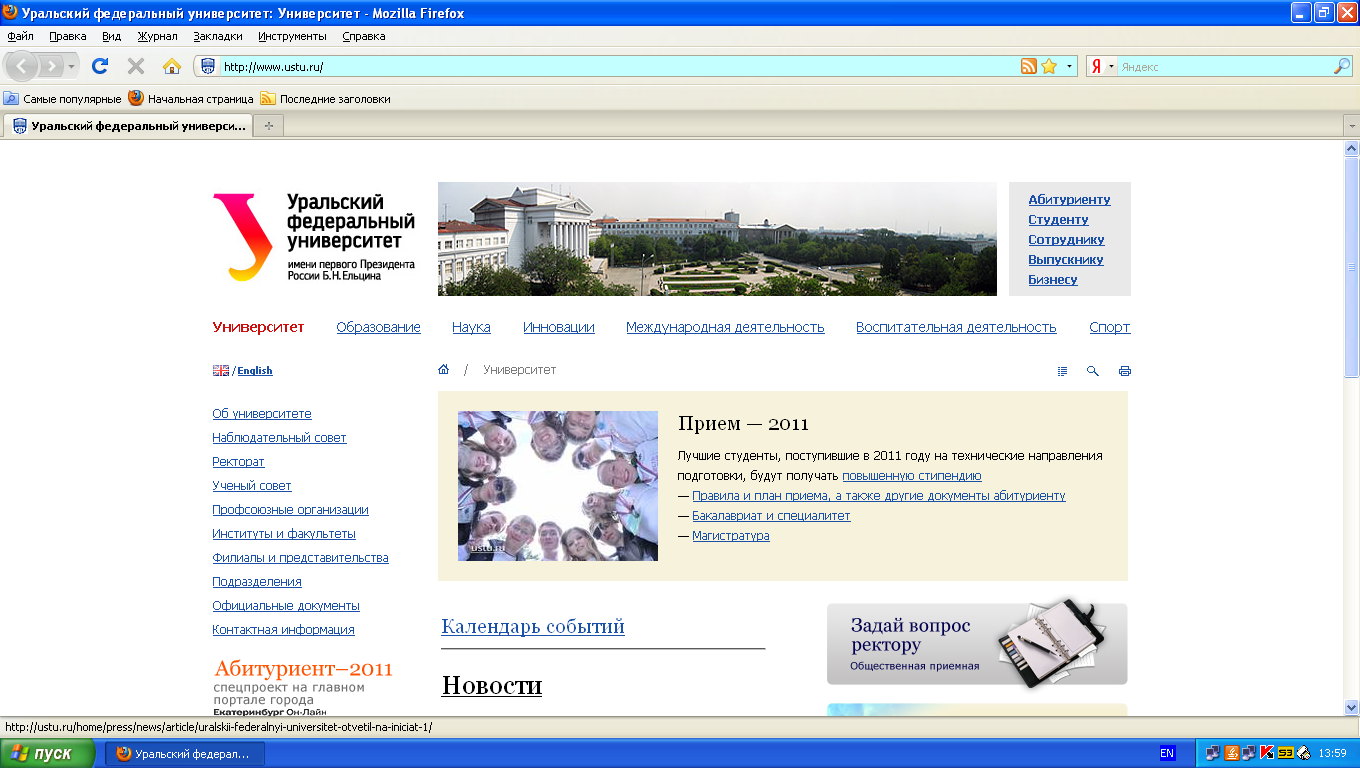
Task: Click the British flag icon
Action: click(x=221, y=370)
